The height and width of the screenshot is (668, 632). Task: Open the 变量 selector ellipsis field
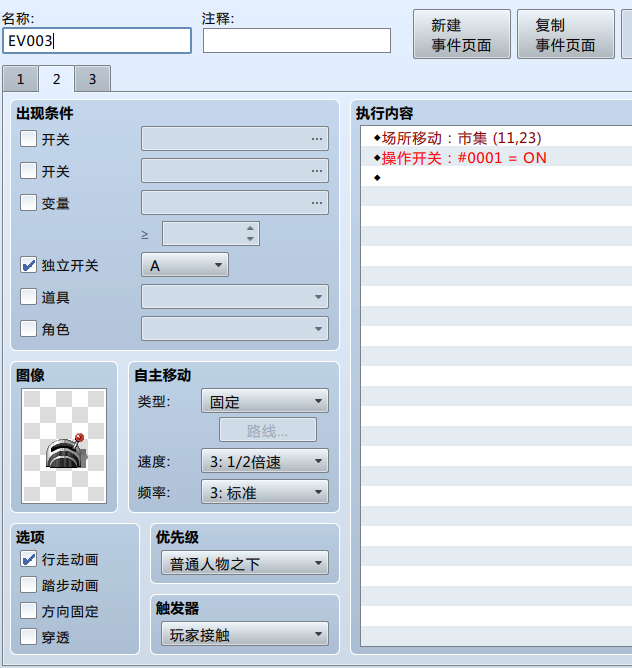pos(235,202)
